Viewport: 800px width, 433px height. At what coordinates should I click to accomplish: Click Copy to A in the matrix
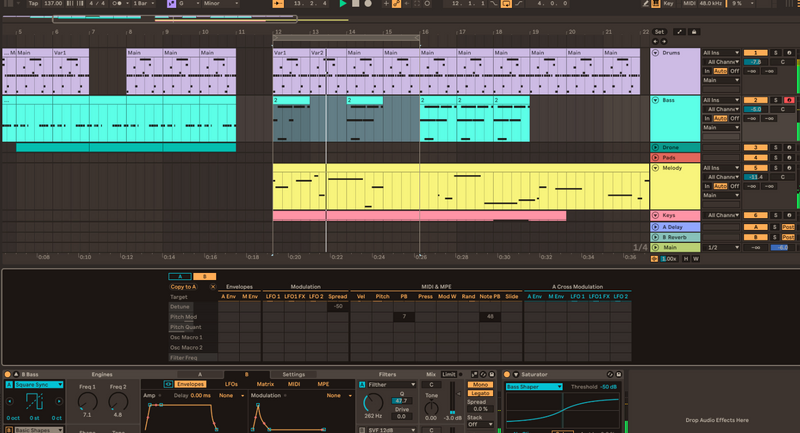[x=183, y=287]
